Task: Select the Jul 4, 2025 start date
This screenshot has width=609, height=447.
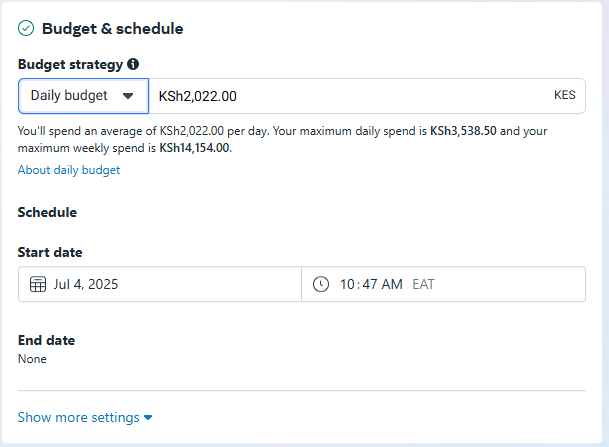Action: pyautogui.click(x=86, y=284)
